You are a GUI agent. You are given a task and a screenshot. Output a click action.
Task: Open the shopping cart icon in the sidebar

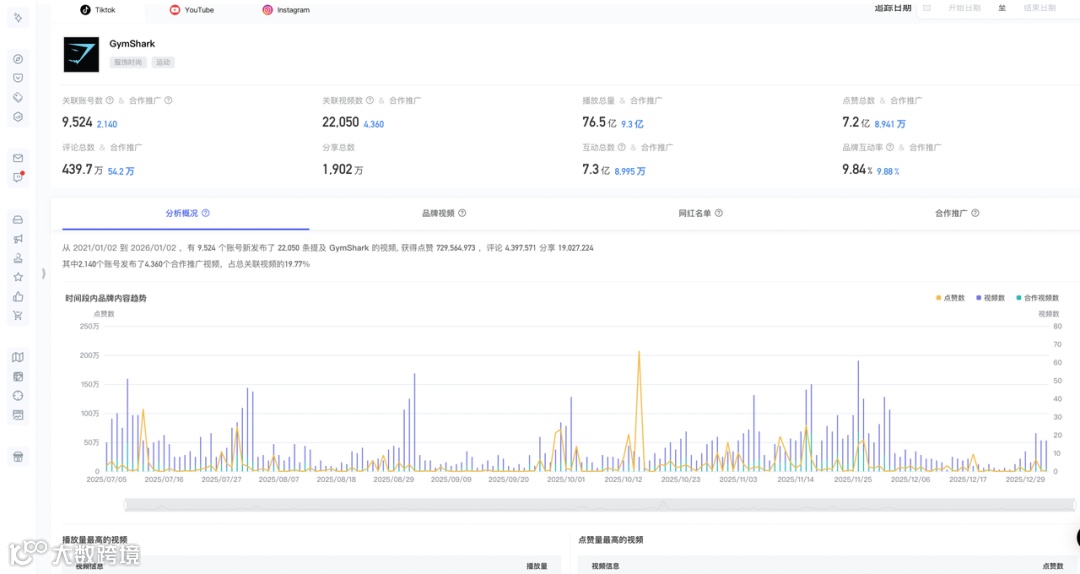tap(18, 316)
